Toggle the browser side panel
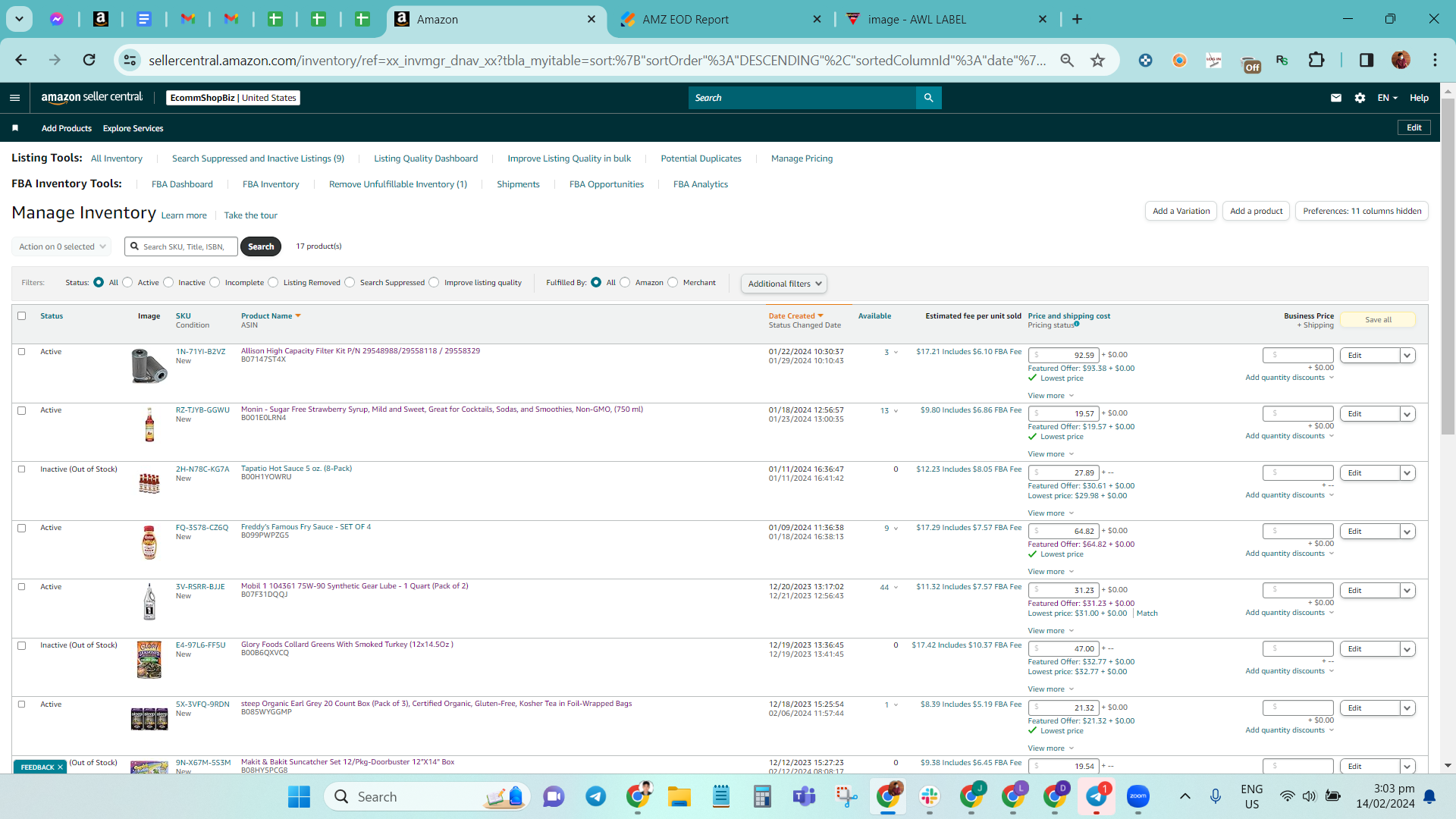 click(1367, 60)
